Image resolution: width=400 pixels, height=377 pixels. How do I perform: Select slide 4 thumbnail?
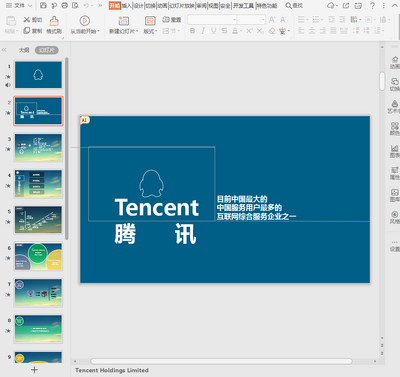pyautogui.click(x=38, y=184)
